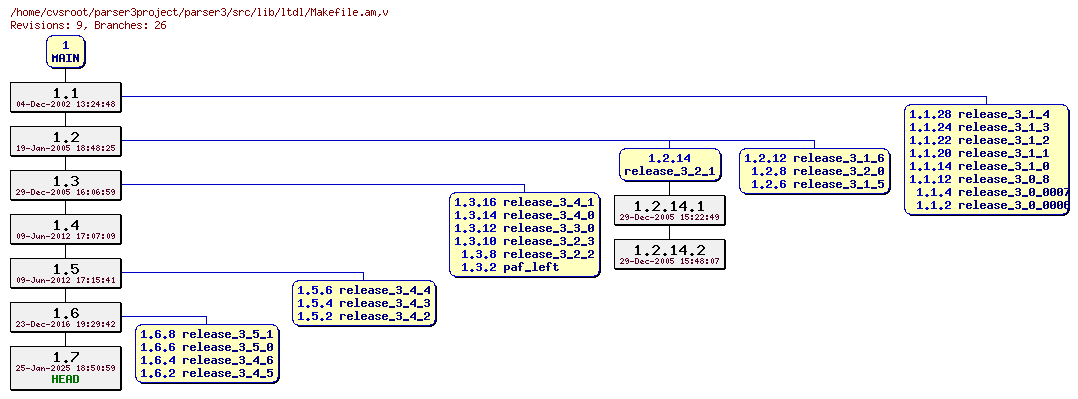The width and height of the screenshot is (1078, 399).
Task: Click branch tag 1.1.14 release_3_1_0
Action: pos(979,166)
